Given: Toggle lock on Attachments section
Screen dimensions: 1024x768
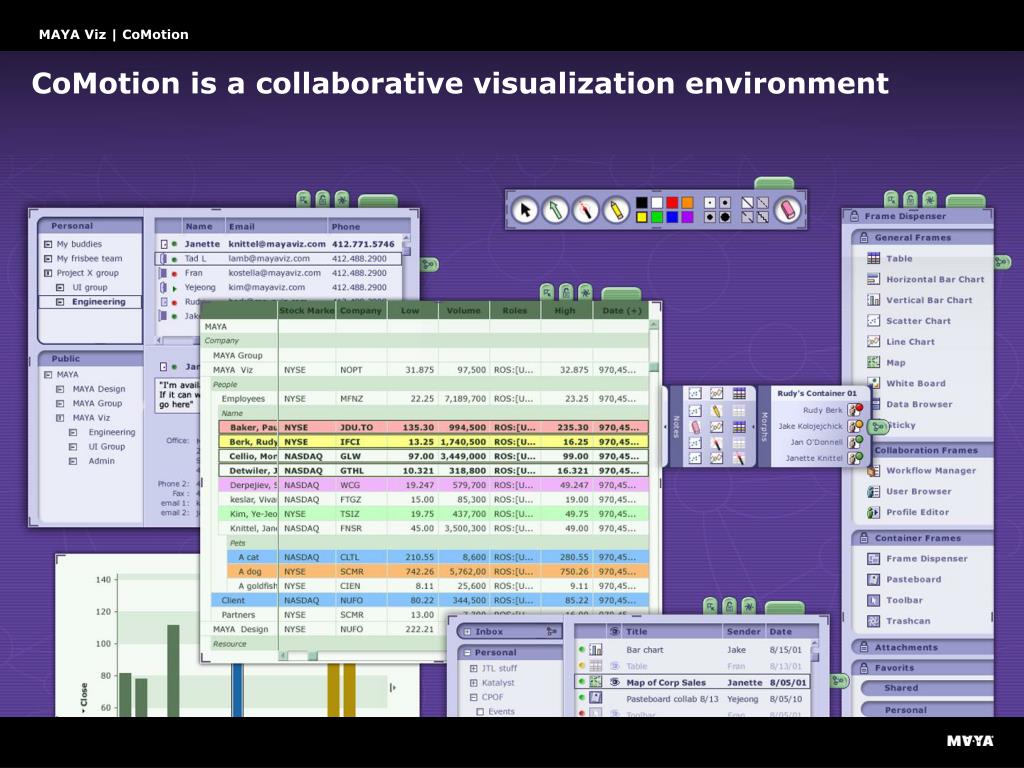Looking at the screenshot, I should [863, 647].
